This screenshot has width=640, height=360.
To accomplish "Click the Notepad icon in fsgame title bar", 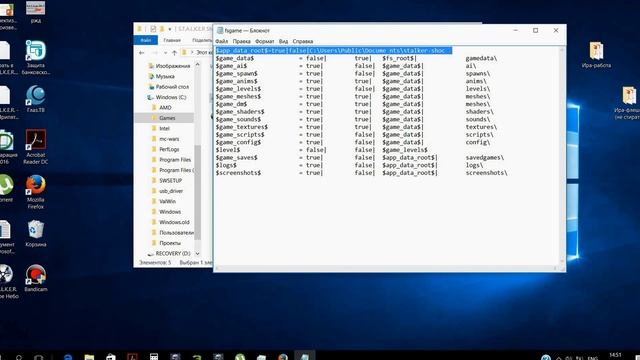I will pyautogui.click(x=220, y=31).
